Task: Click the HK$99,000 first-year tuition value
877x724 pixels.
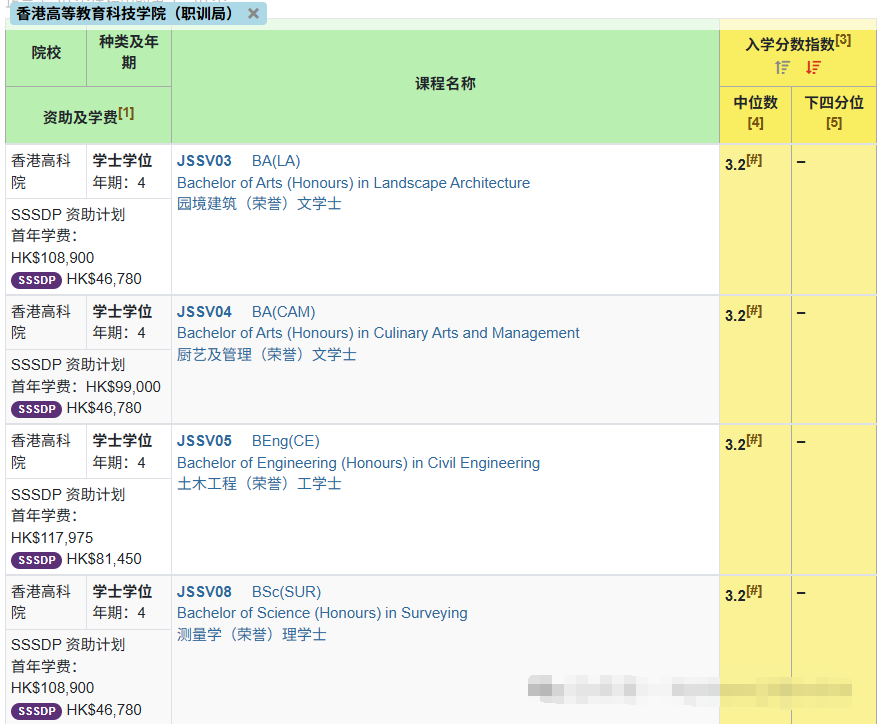Action: click(123, 387)
